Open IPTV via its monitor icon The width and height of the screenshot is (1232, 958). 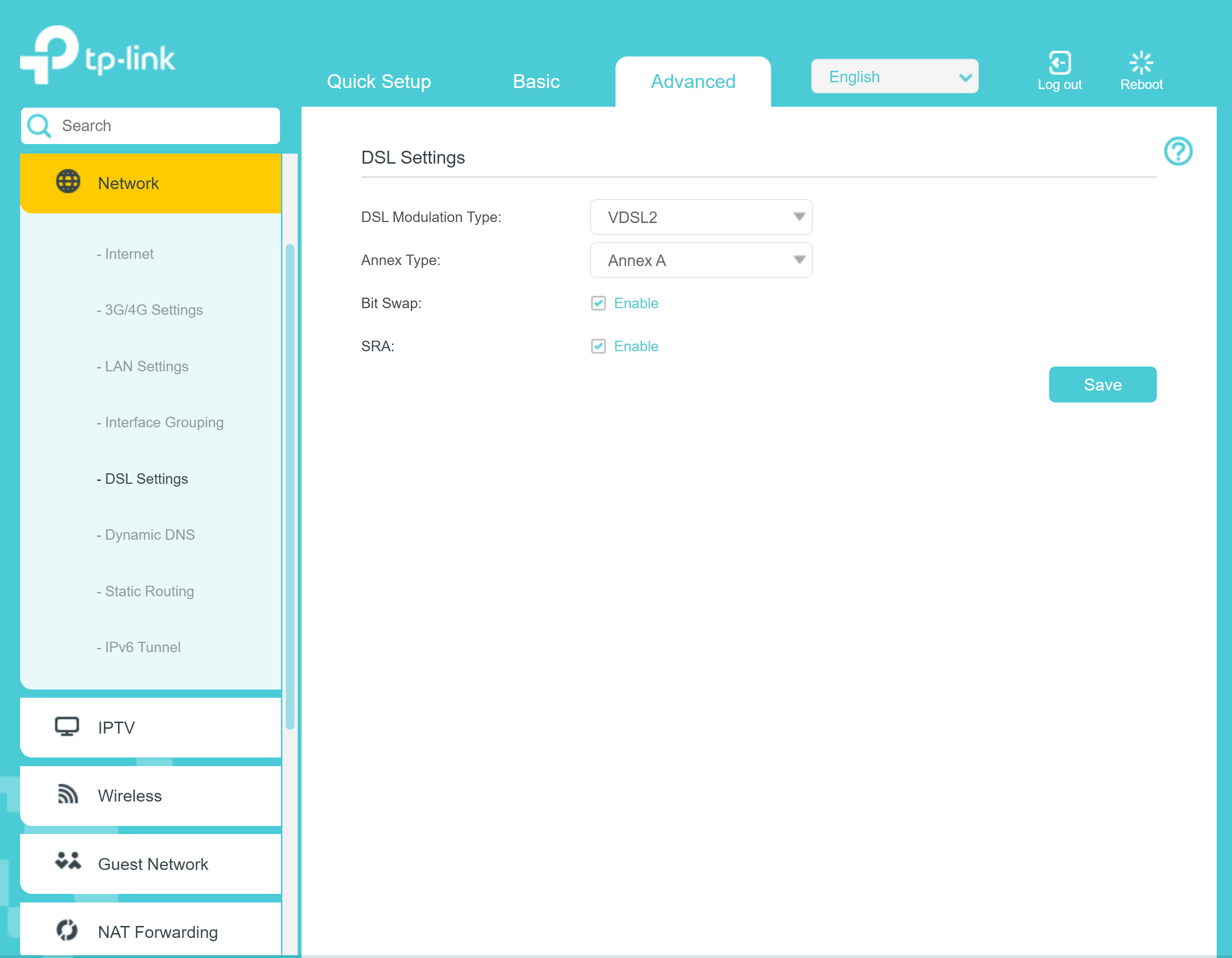[x=67, y=726]
